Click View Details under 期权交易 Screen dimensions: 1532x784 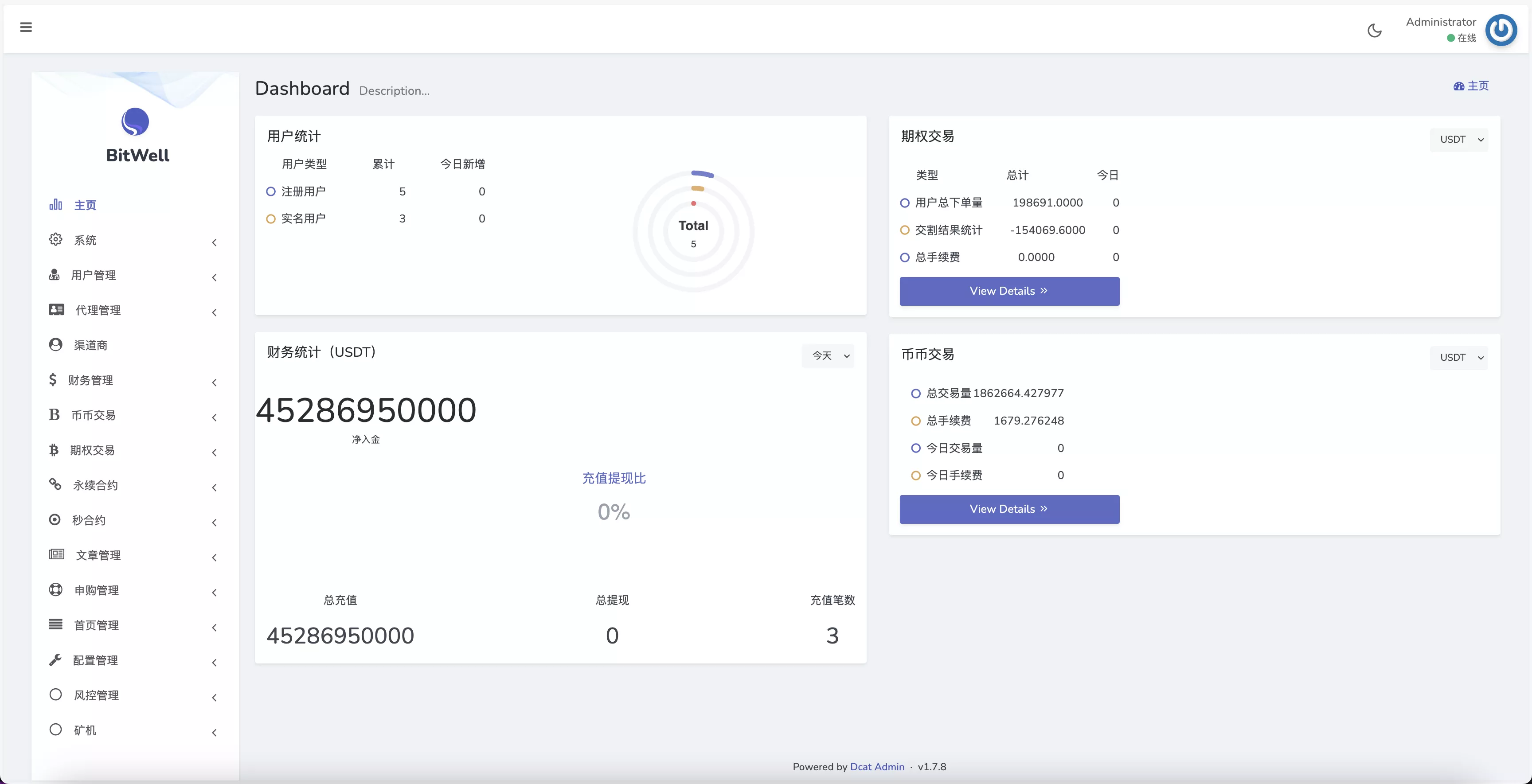[1009, 291]
